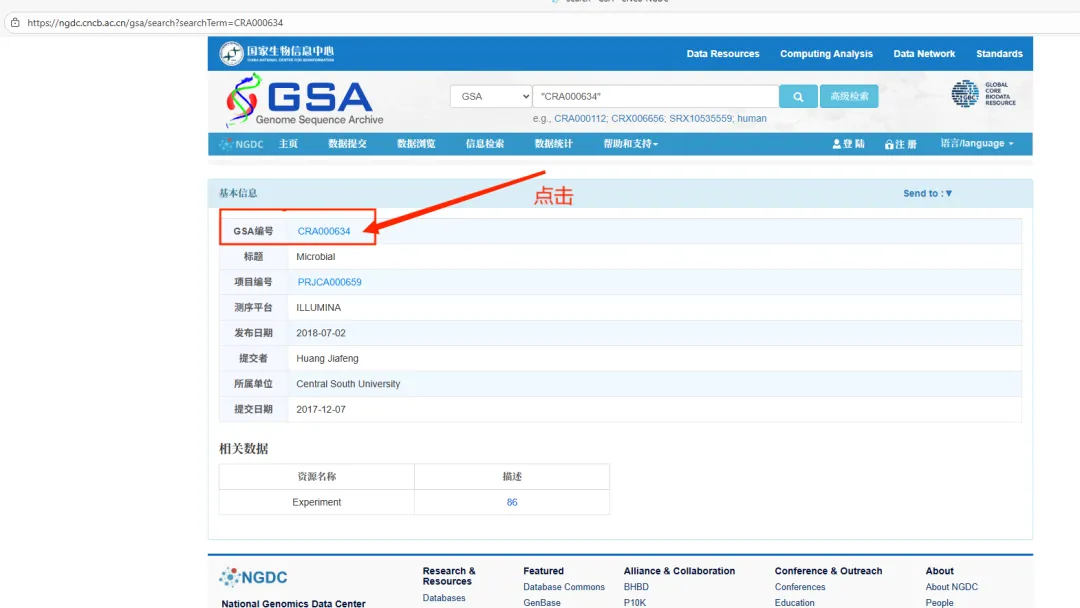The height and width of the screenshot is (608, 1080).
Task: Open the footer Education link
Action: pyautogui.click(x=794, y=602)
